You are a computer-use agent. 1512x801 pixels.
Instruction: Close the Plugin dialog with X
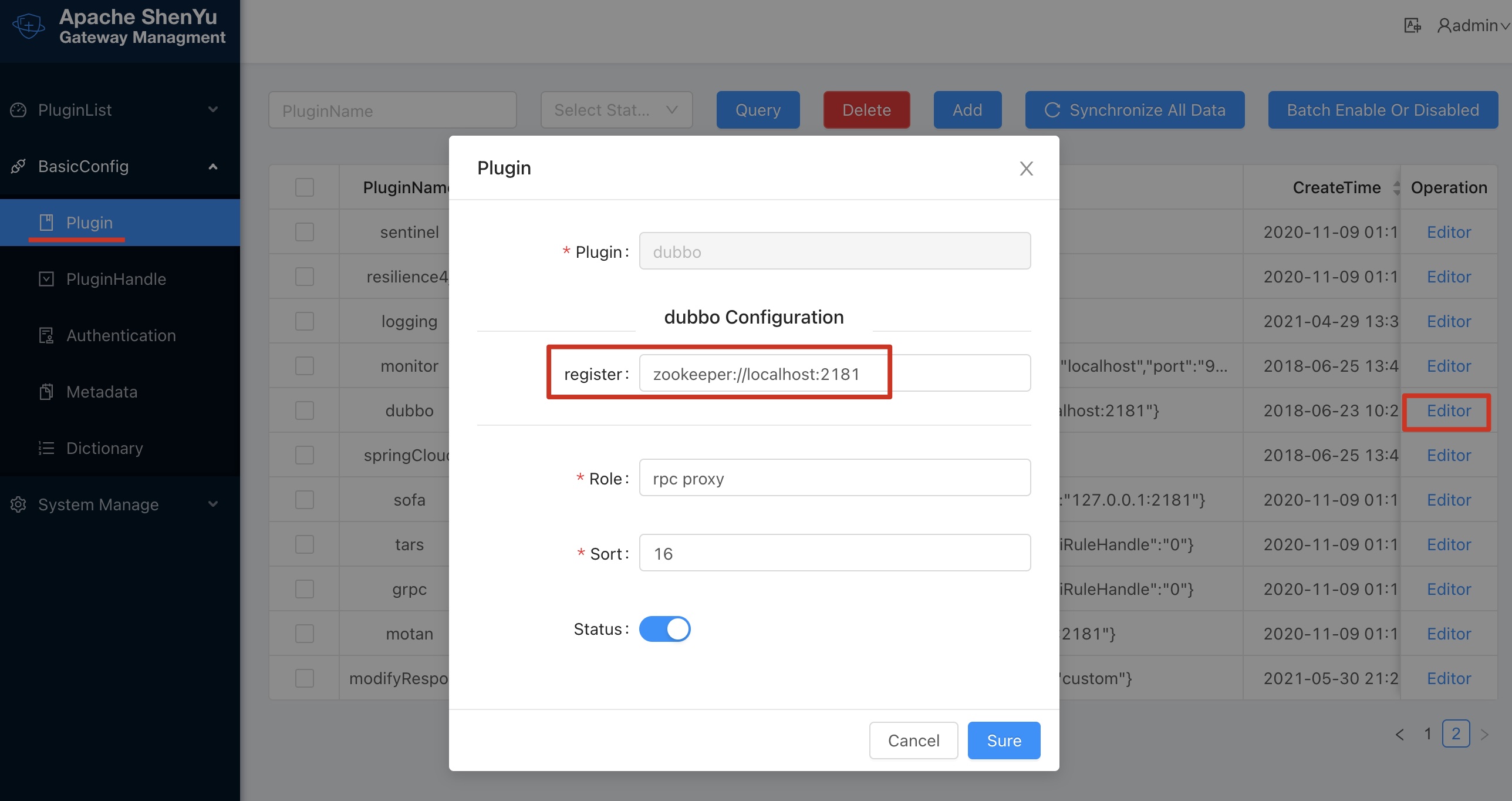coord(1026,169)
